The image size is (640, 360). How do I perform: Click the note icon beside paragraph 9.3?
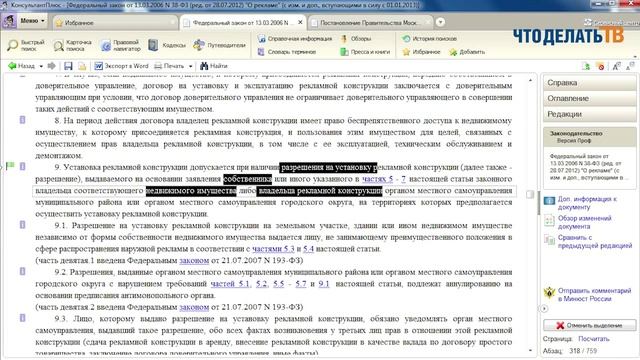click(22, 318)
